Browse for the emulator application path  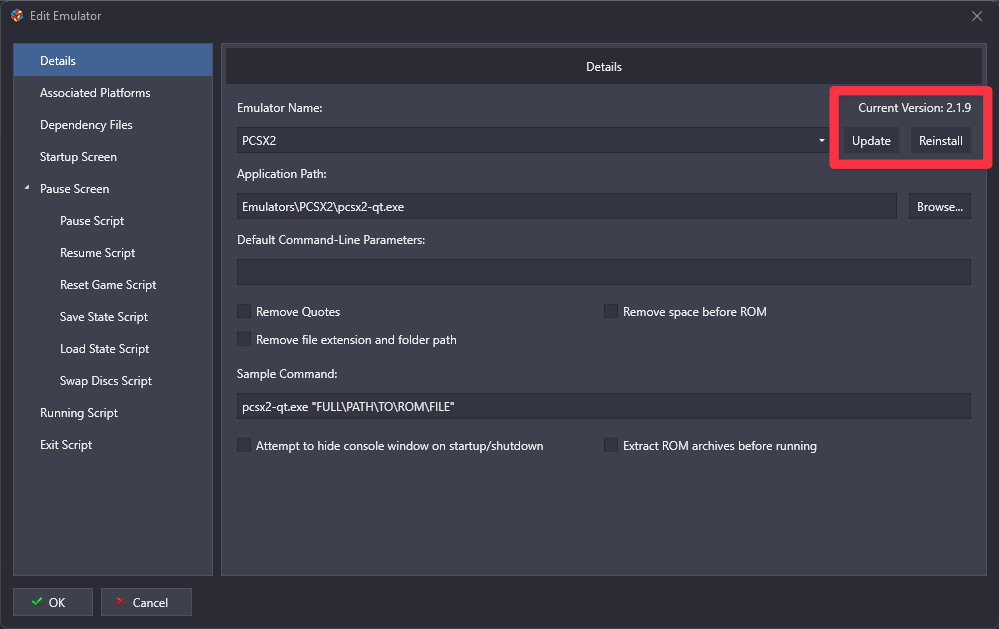pos(940,206)
